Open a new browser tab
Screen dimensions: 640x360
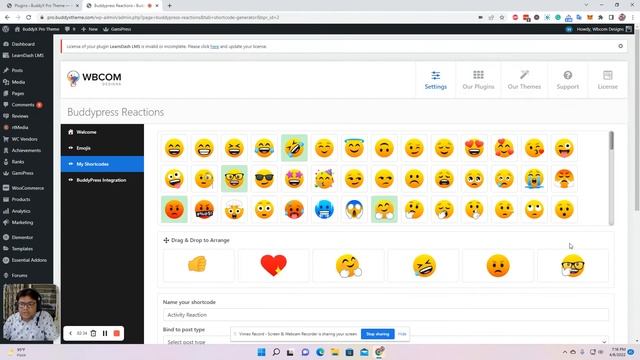coord(169,6)
